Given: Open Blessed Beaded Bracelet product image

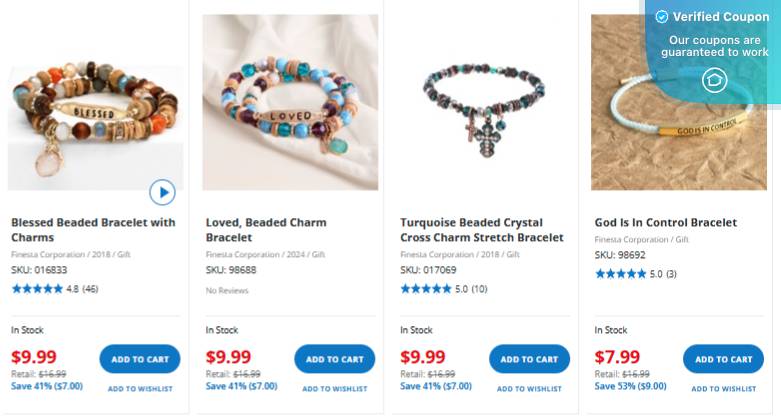Looking at the screenshot, I should 95,115.
